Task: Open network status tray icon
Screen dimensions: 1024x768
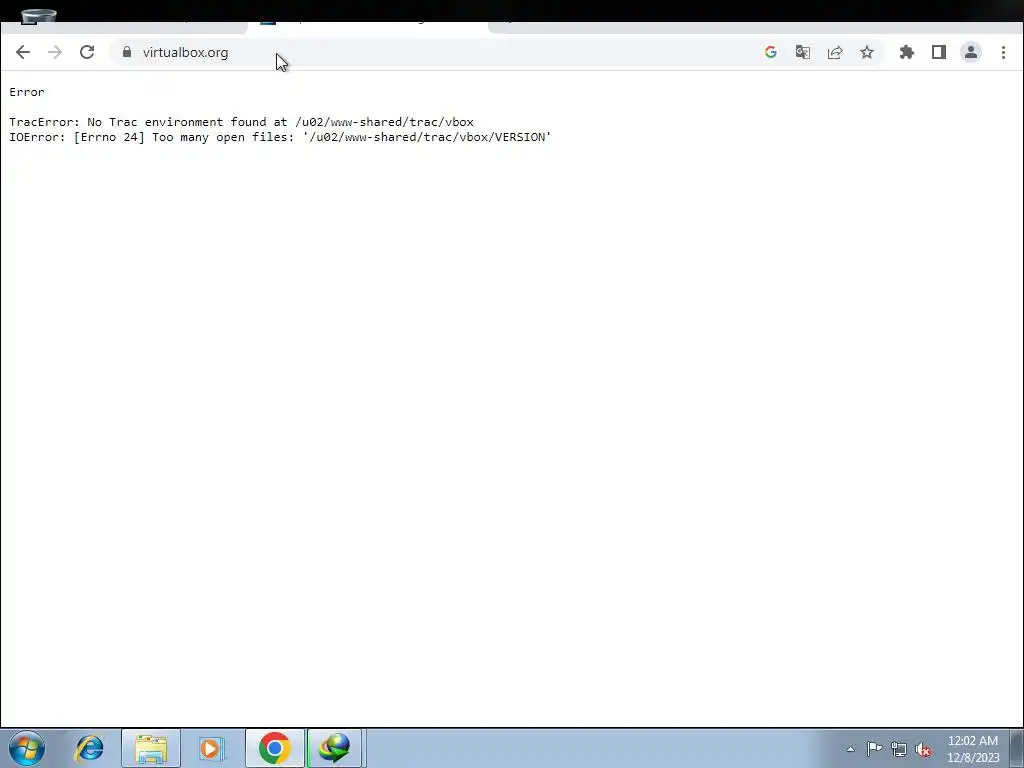Action: click(899, 749)
